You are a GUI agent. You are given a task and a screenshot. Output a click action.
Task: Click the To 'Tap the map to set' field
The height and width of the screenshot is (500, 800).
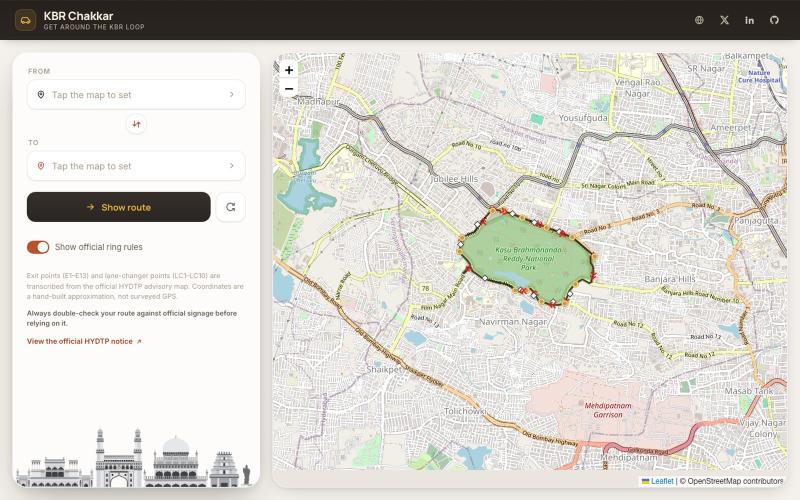[x=136, y=166]
